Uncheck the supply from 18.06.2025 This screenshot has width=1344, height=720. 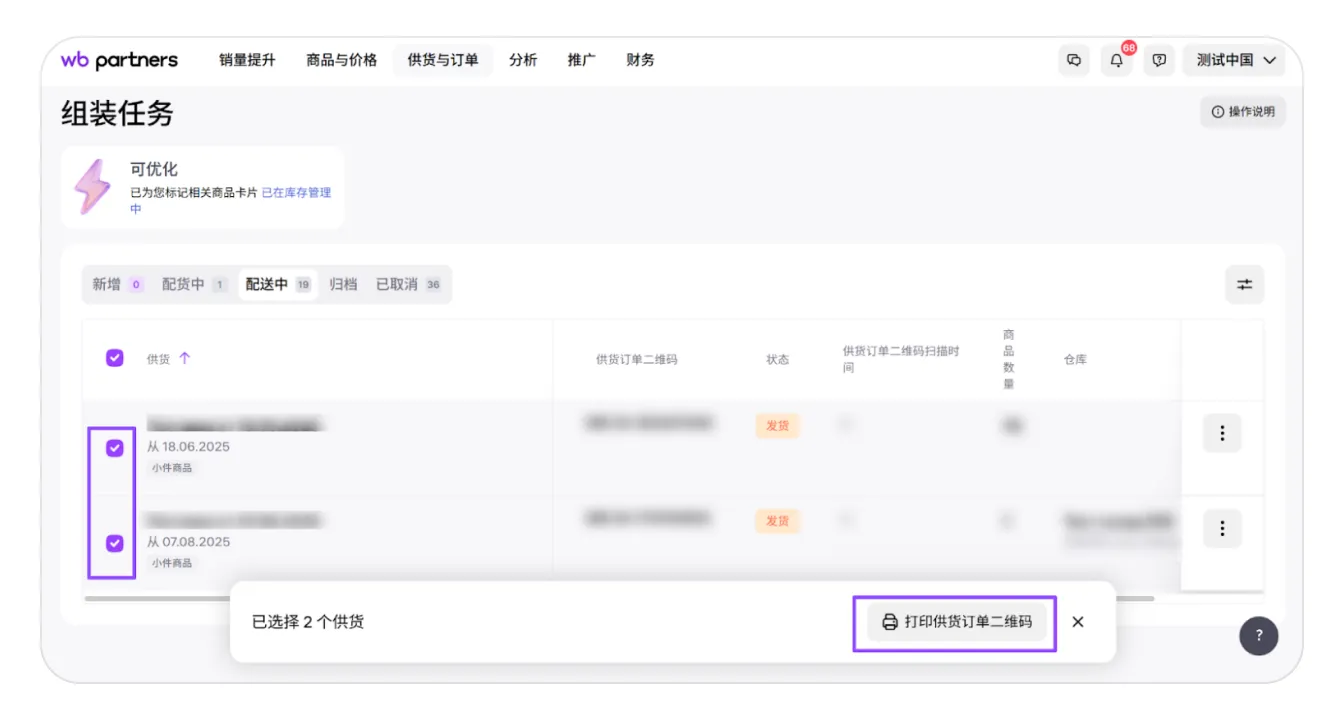coord(115,448)
